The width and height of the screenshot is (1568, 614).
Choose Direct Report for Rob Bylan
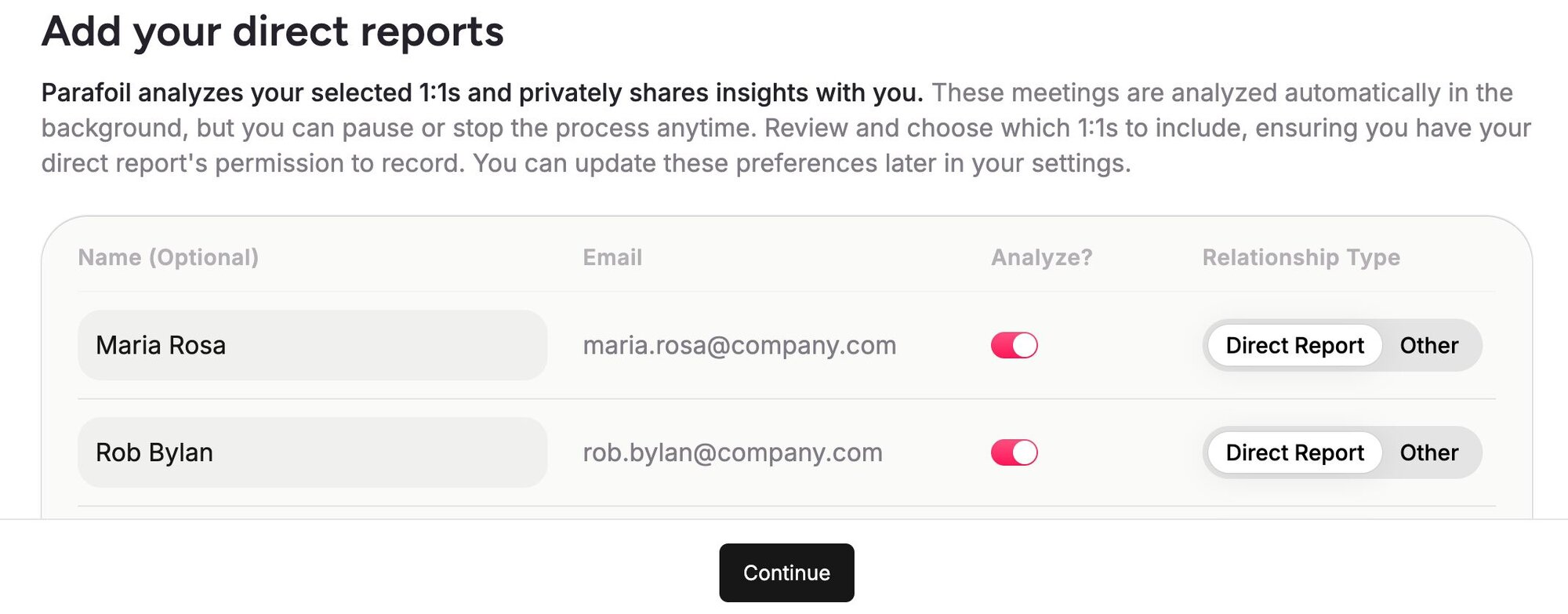[1294, 452]
